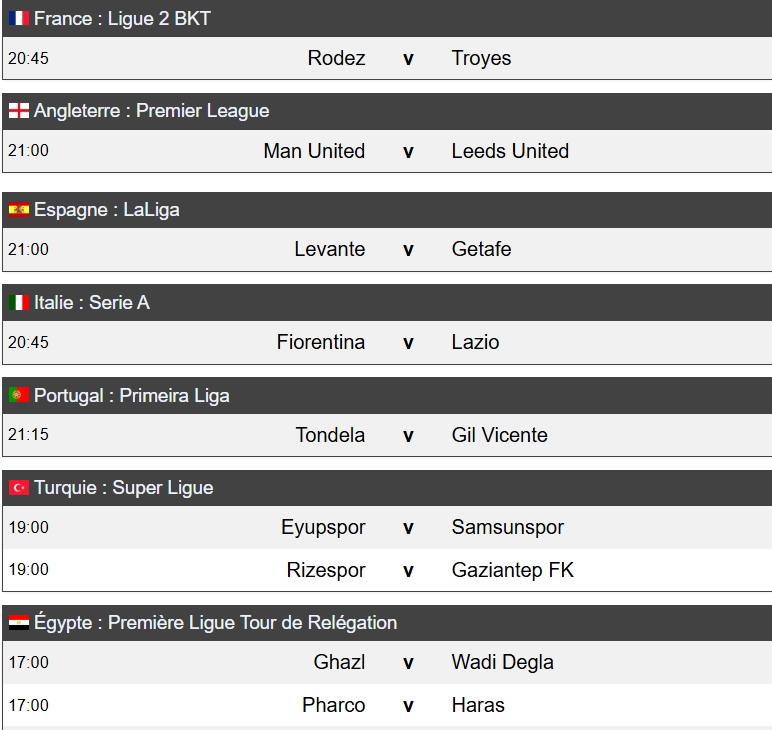
Task: Open the Italie : Serie A header
Action: point(91,302)
